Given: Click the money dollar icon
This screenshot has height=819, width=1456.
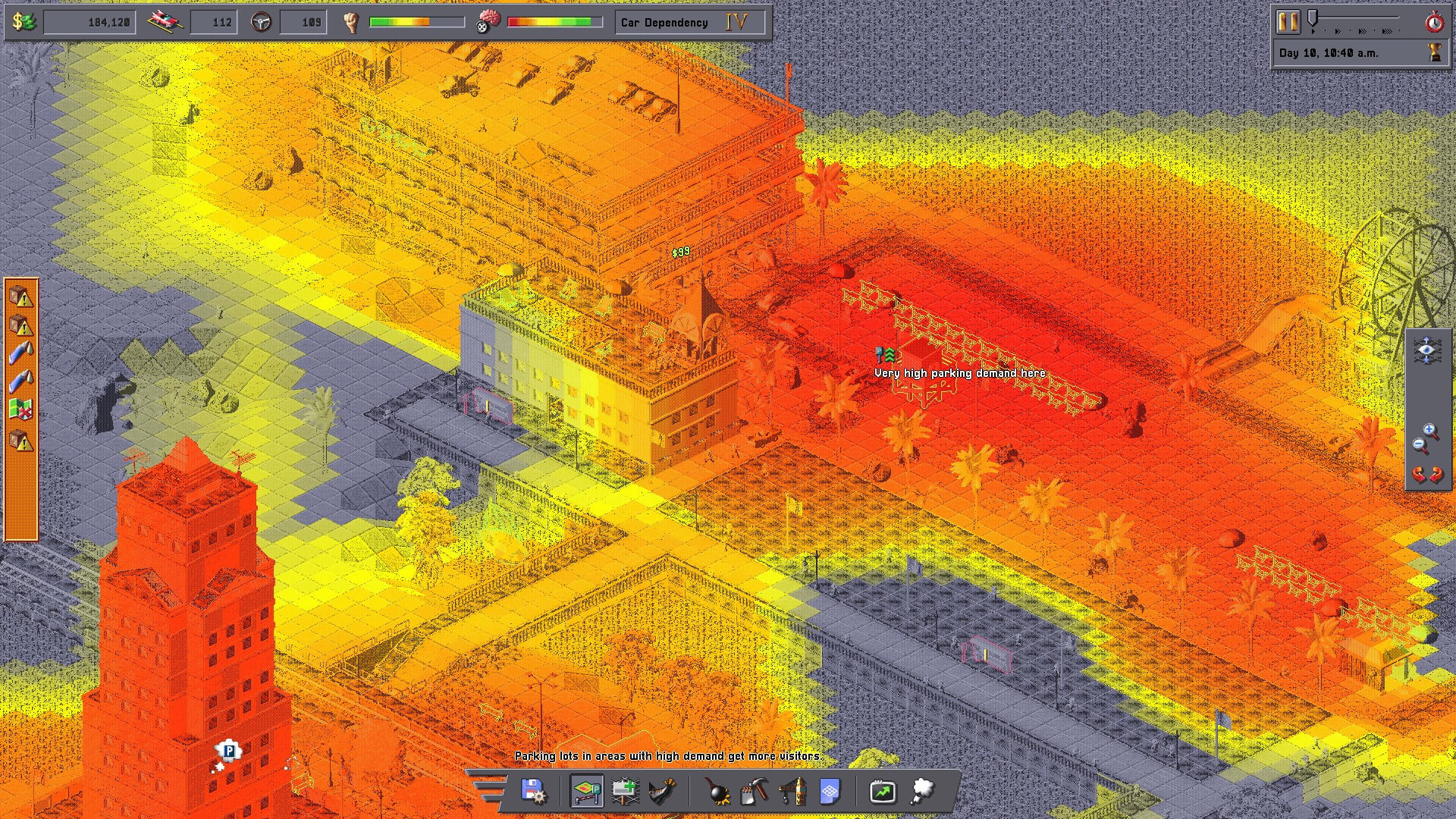Looking at the screenshot, I should click(x=24, y=22).
